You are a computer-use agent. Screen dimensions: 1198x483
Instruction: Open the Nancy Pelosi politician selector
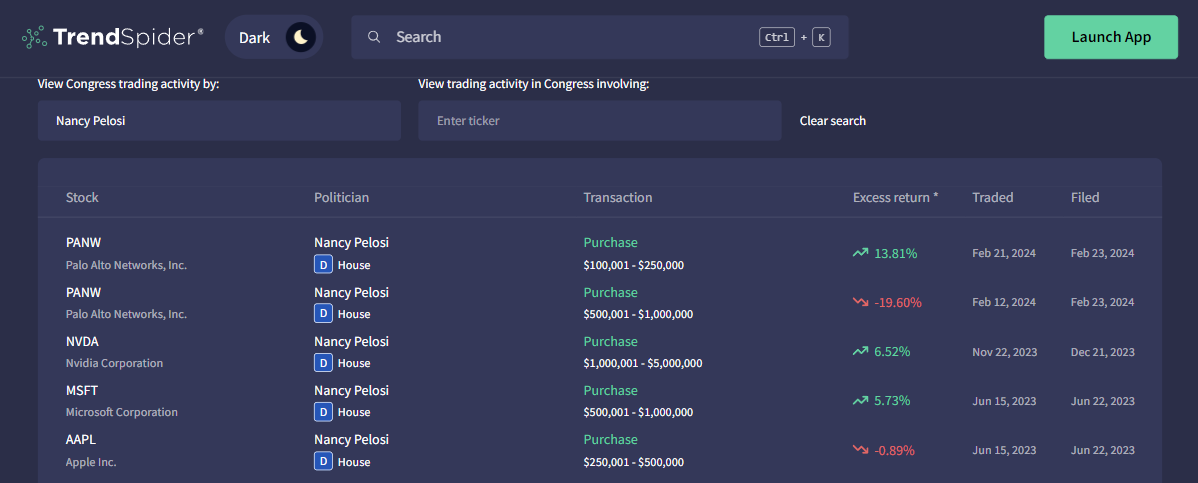click(219, 120)
